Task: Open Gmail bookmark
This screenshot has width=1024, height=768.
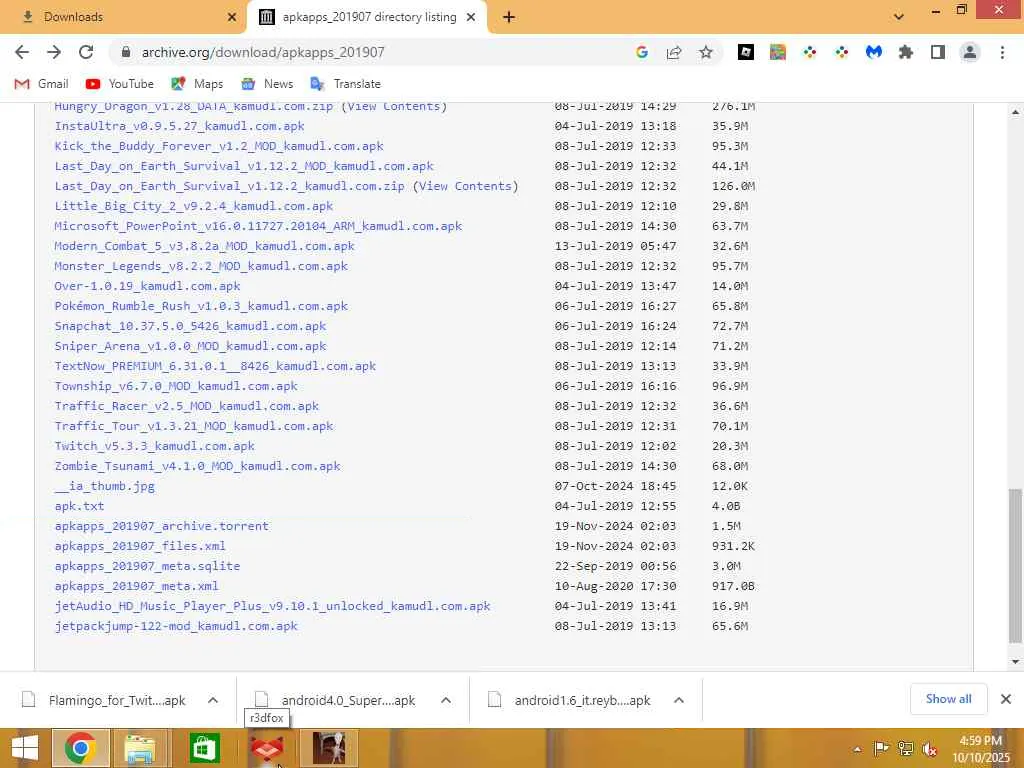Action: [41, 84]
